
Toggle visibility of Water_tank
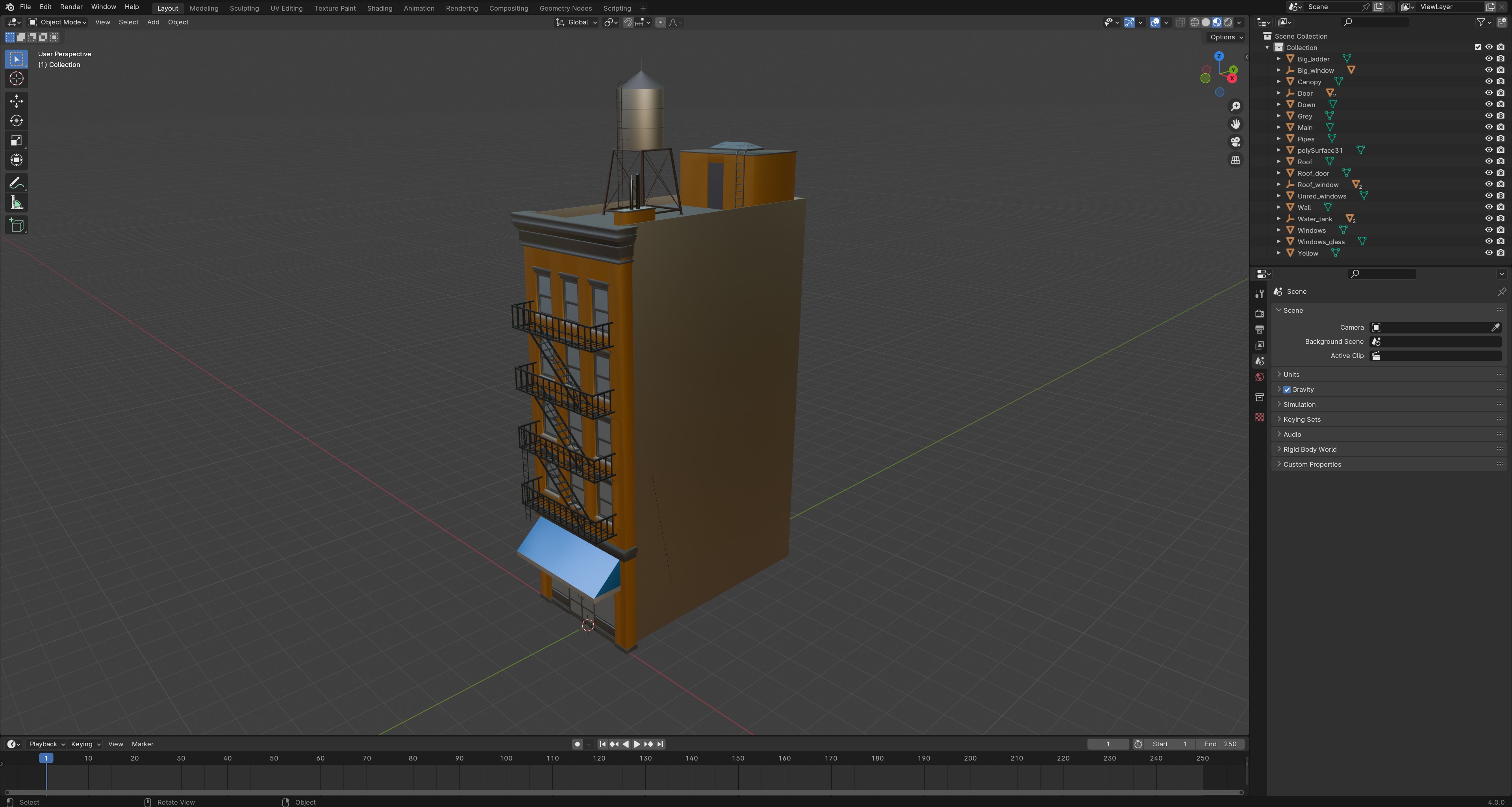click(1488, 218)
